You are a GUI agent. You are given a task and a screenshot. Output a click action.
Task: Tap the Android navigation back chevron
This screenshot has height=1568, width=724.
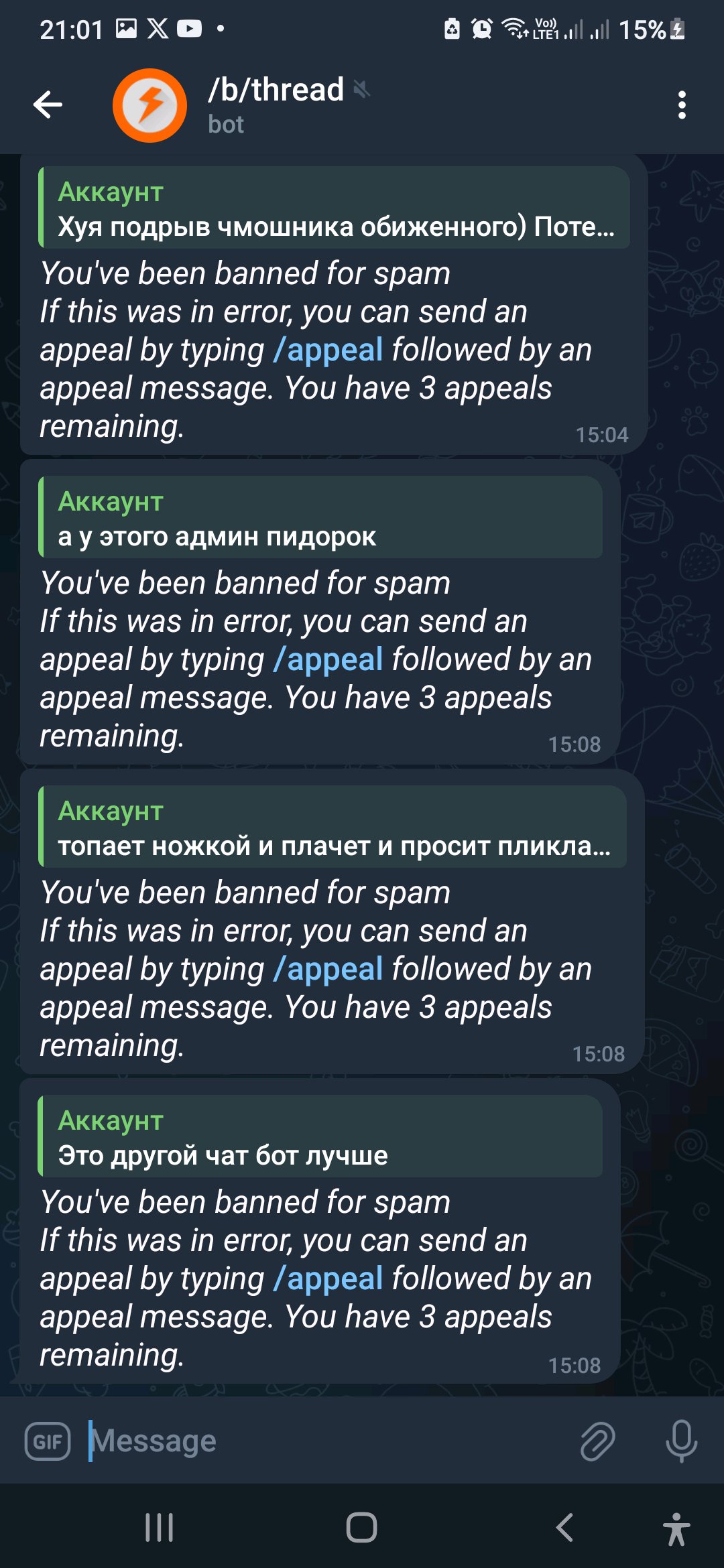coord(564,1528)
